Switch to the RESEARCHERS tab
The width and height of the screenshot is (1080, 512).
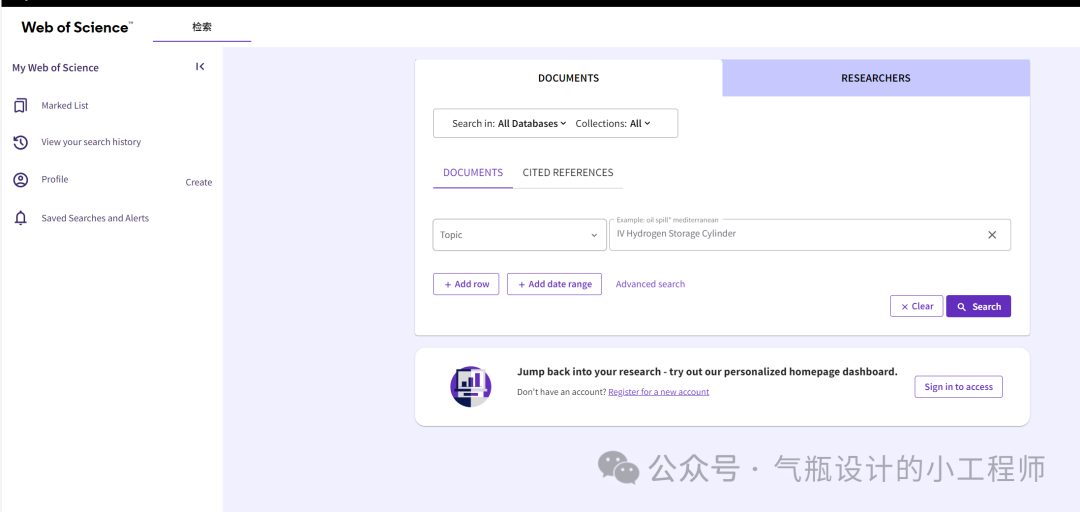[875, 78]
